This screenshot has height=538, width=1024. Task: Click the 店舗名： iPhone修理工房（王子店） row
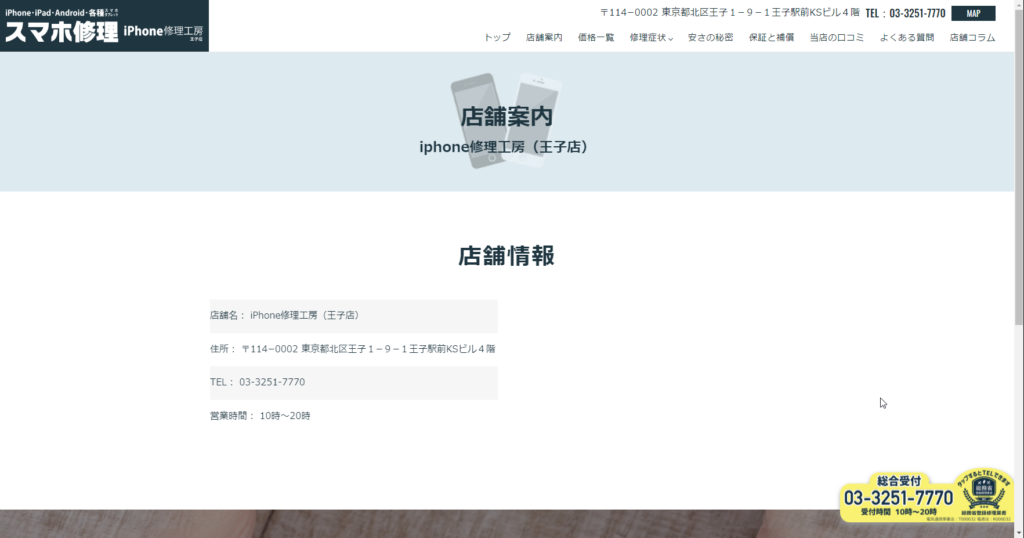click(x=353, y=315)
